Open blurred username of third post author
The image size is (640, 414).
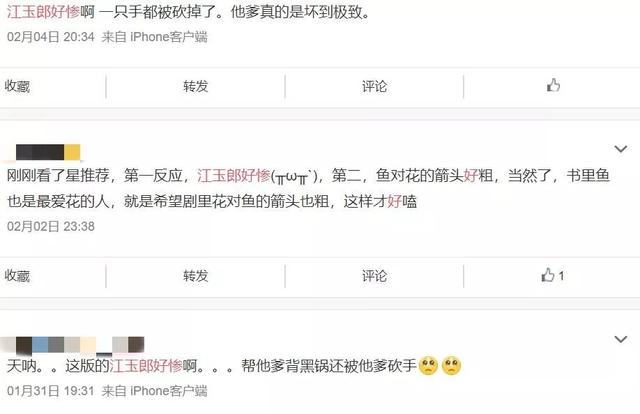[72, 345]
